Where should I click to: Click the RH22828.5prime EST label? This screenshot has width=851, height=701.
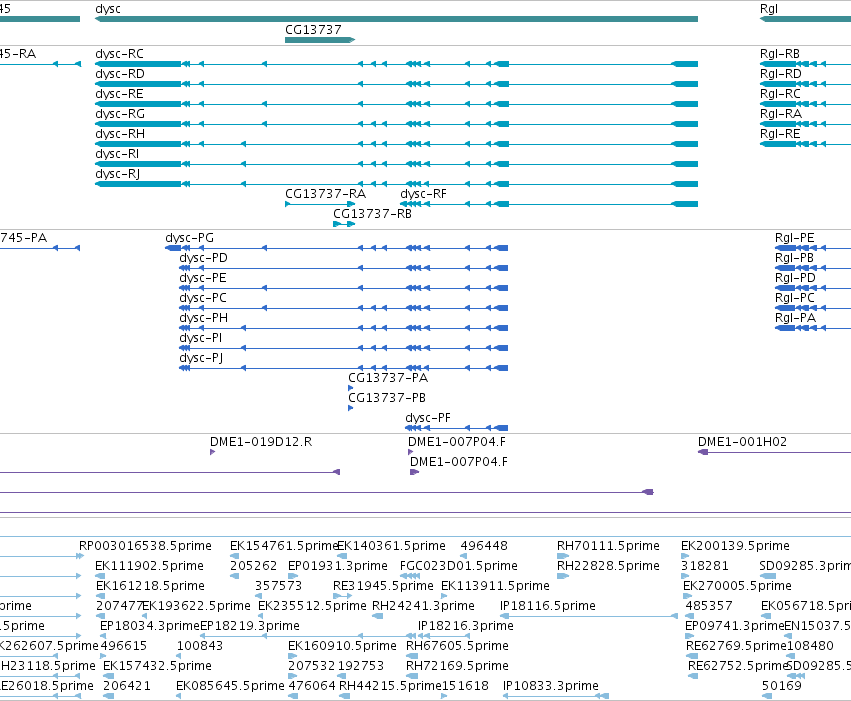pos(608,565)
